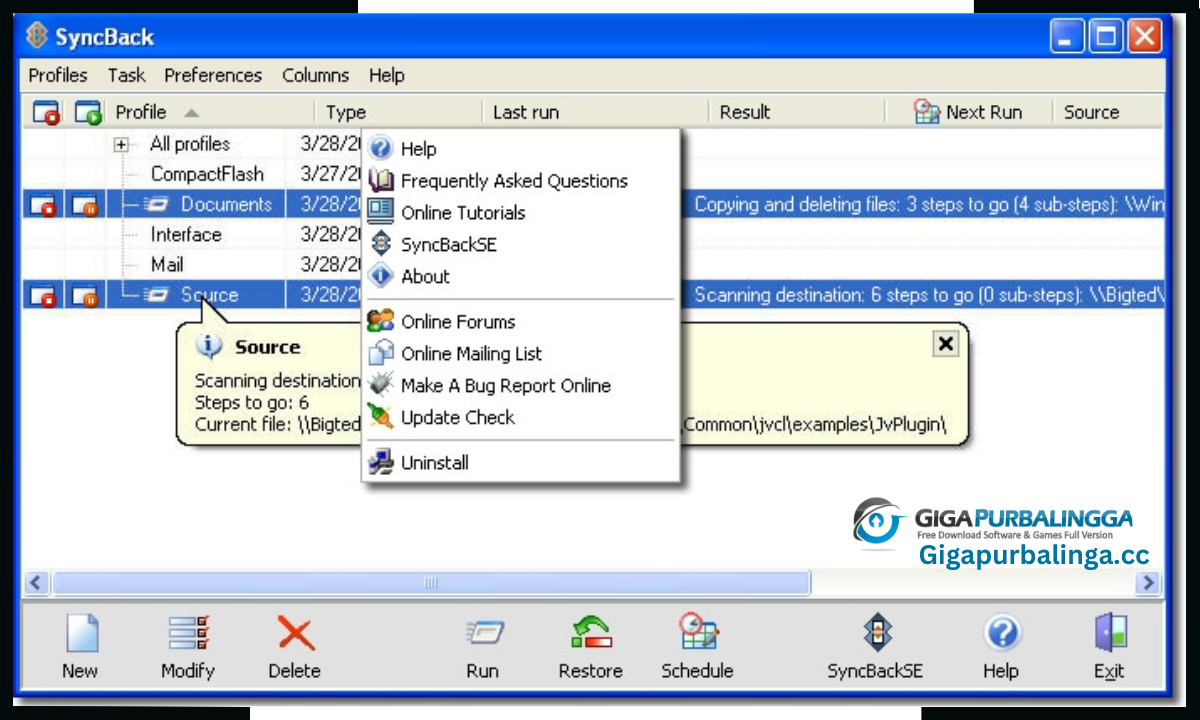
Task: Click the SyncBackSE toolbar button
Action: [875, 647]
